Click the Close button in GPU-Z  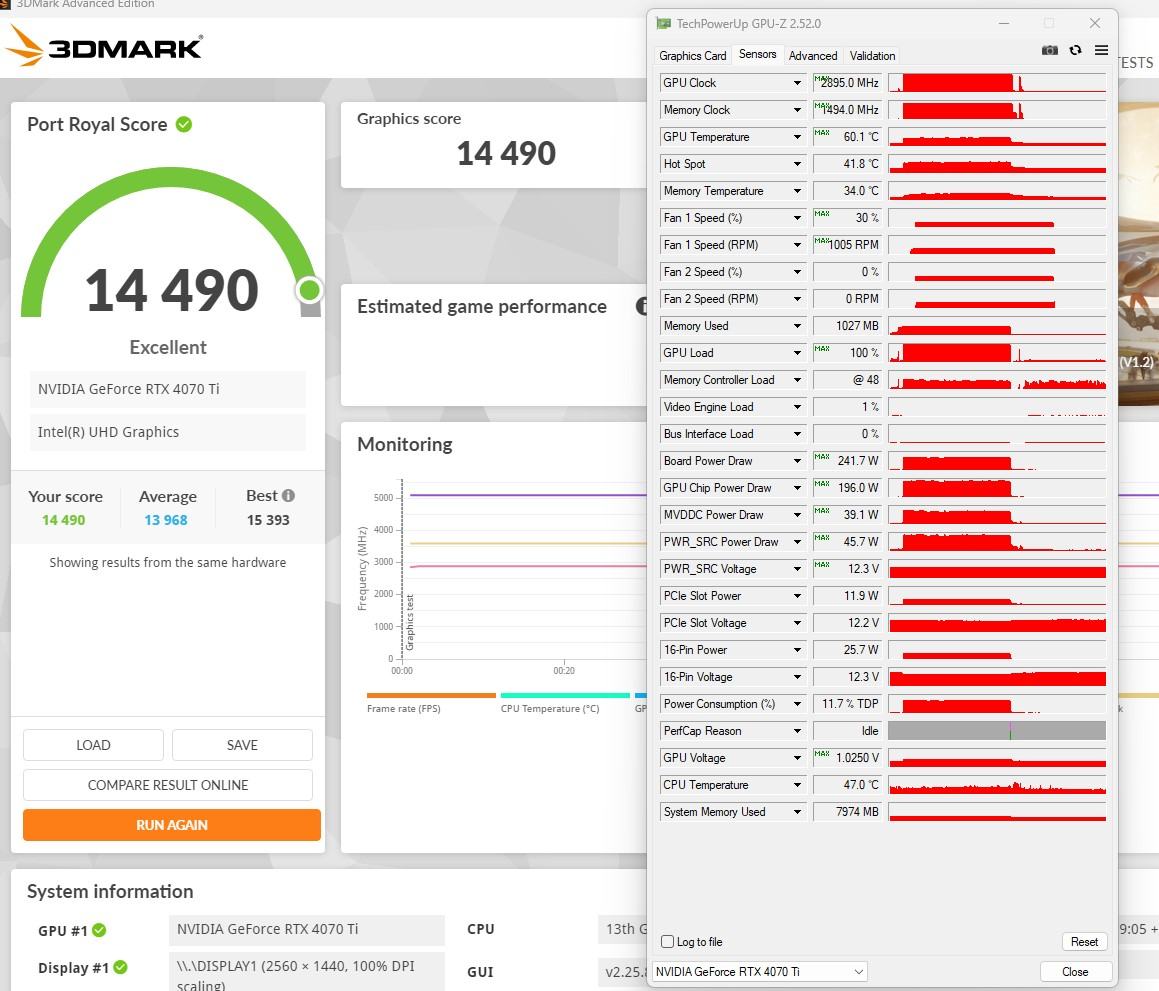pos(1075,972)
